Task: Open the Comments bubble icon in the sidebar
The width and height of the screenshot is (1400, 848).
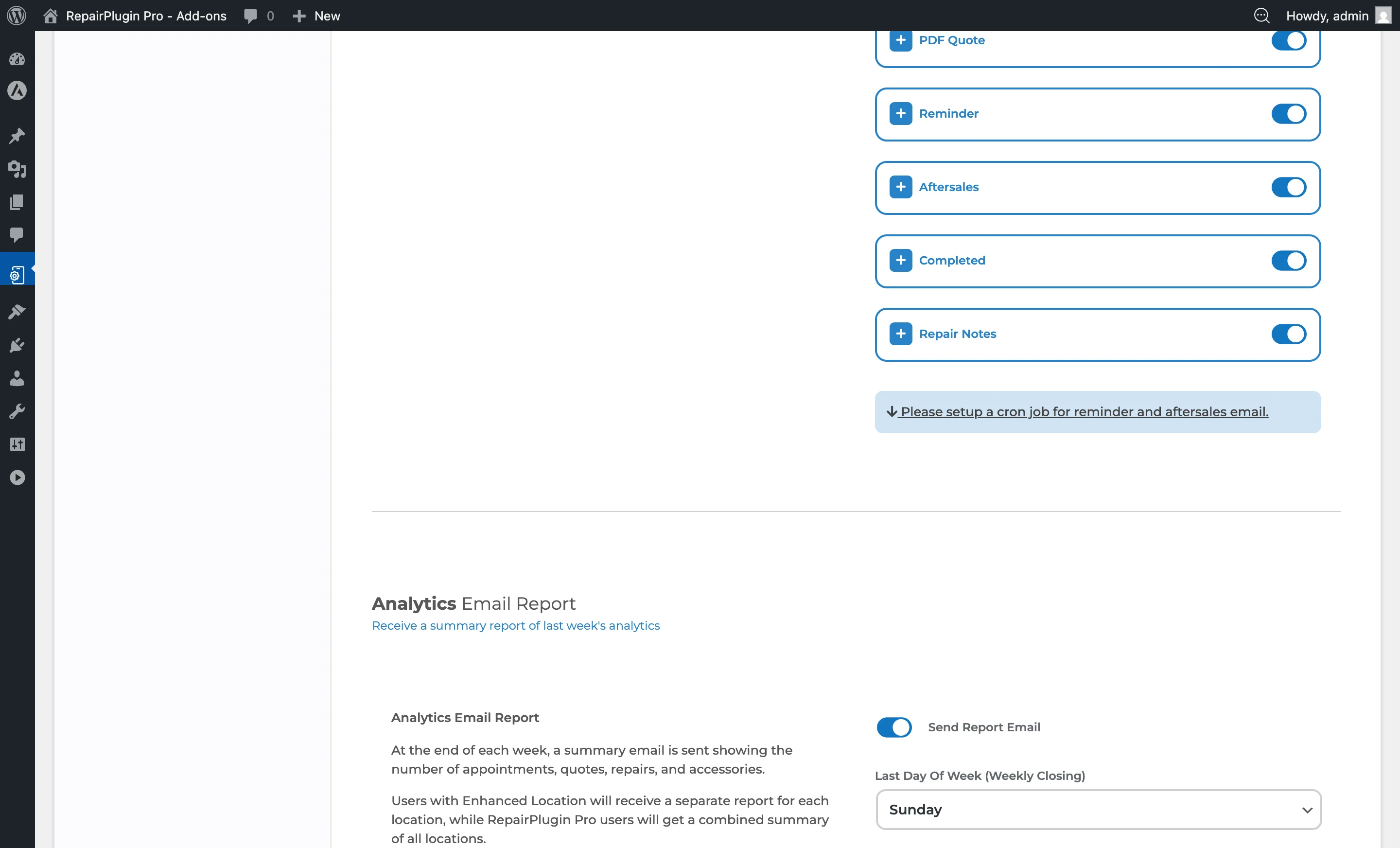Action: tap(17, 234)
